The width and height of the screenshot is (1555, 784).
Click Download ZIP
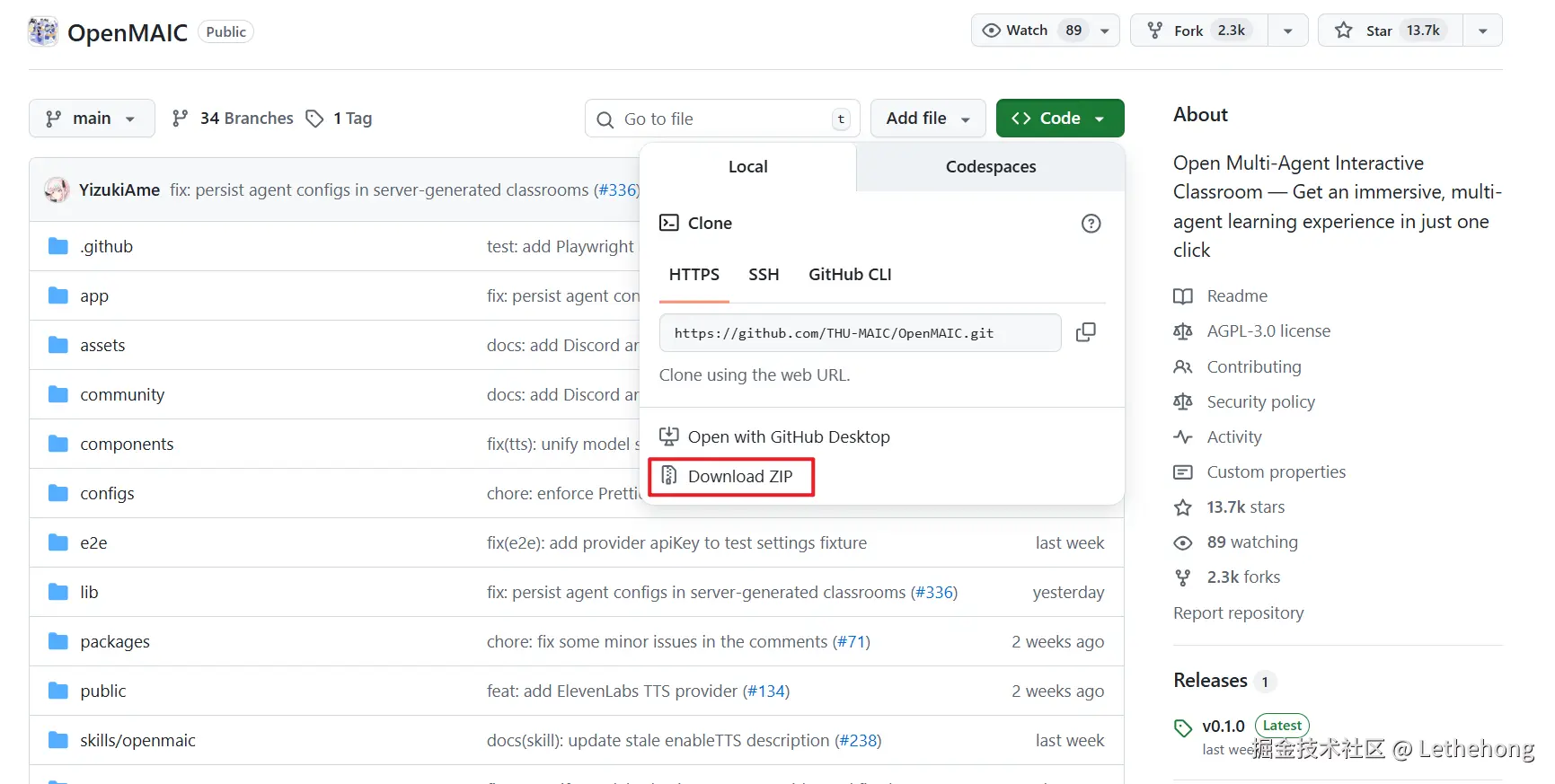pyautogui.click(x=739, y=477)
